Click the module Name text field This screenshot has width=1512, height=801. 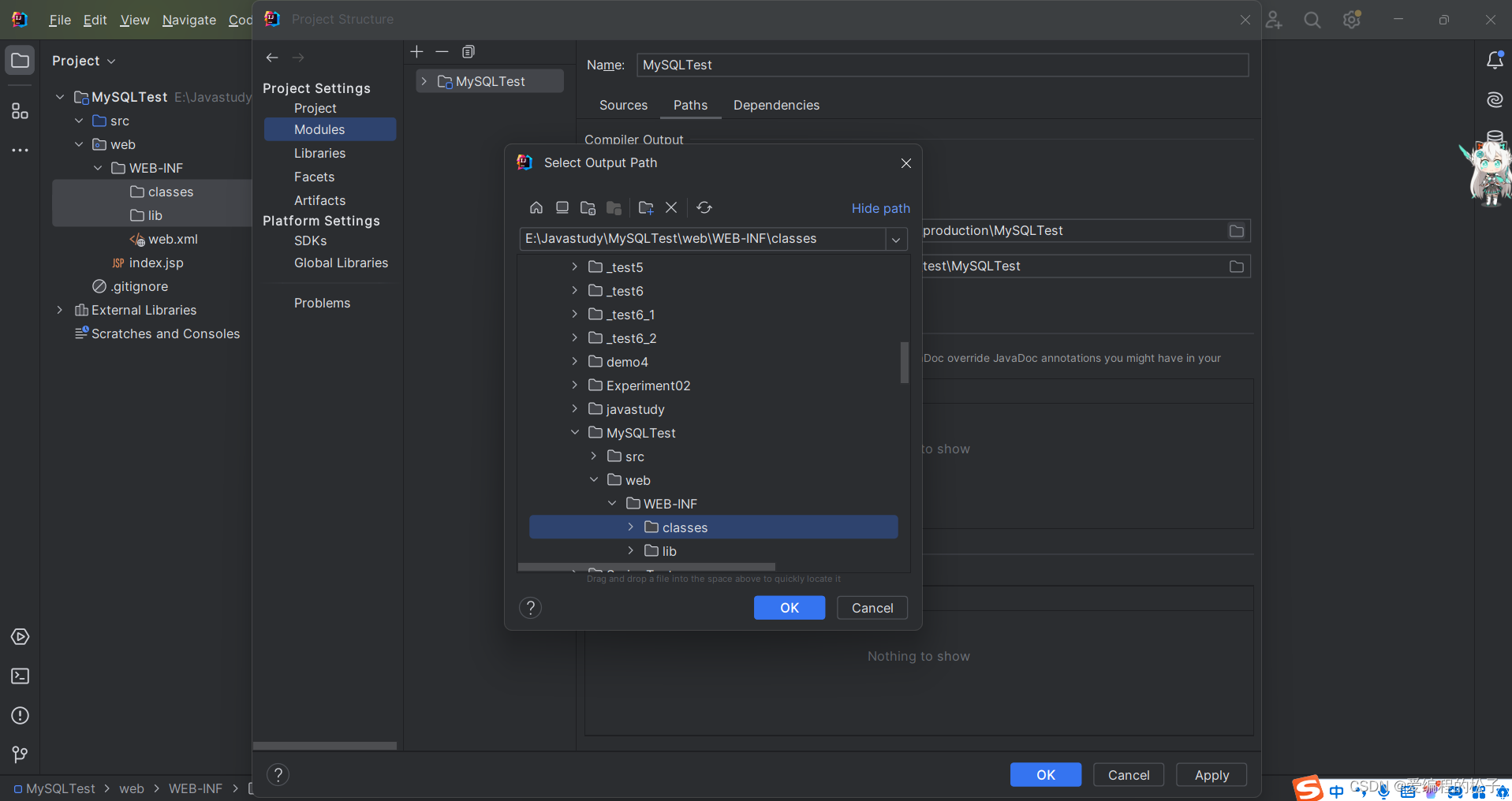click(942, 65)
